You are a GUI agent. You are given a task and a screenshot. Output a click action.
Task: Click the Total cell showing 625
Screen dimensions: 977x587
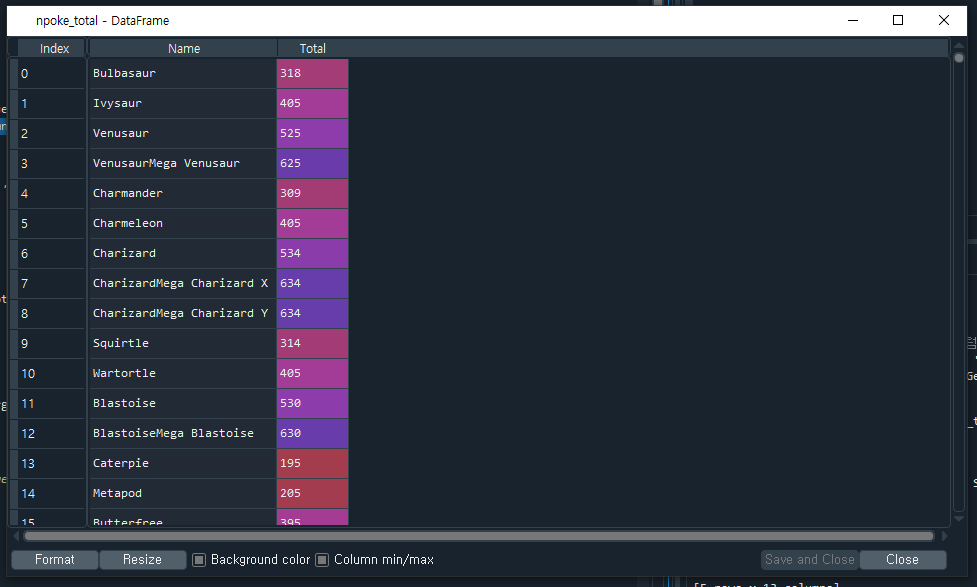tap(312, 163)
